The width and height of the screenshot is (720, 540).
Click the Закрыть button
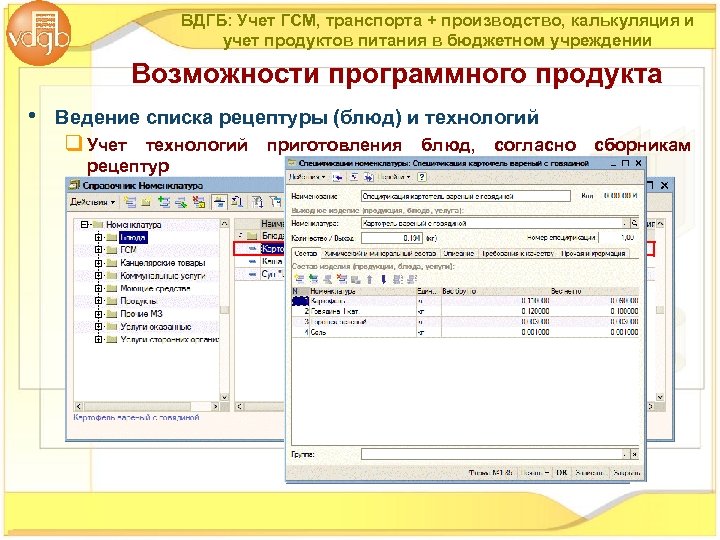pyautogui.click(x=625, y=472)
